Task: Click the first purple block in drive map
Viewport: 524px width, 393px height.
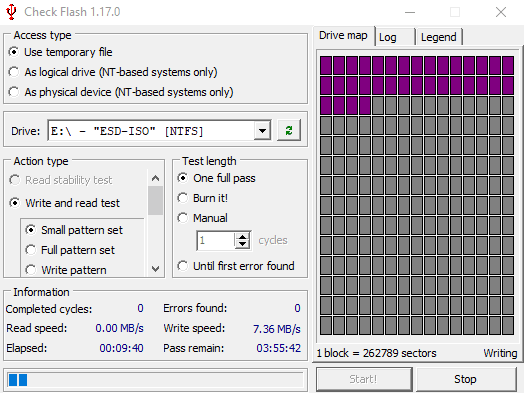Action: click(x=326, y=65)
